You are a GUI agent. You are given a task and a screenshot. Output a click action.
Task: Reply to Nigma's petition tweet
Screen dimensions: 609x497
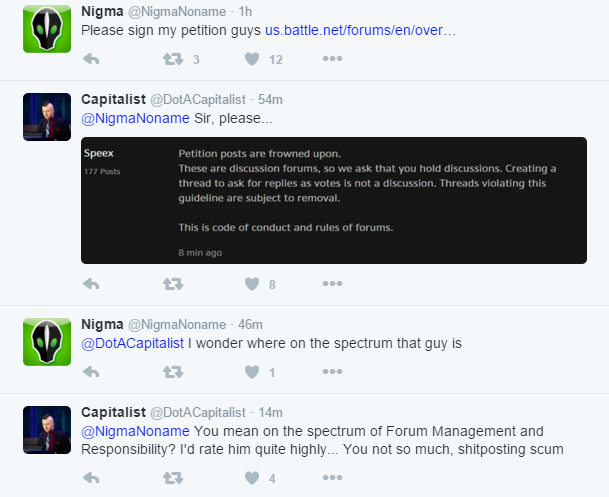pyautogui.click(x=91, y=59)
